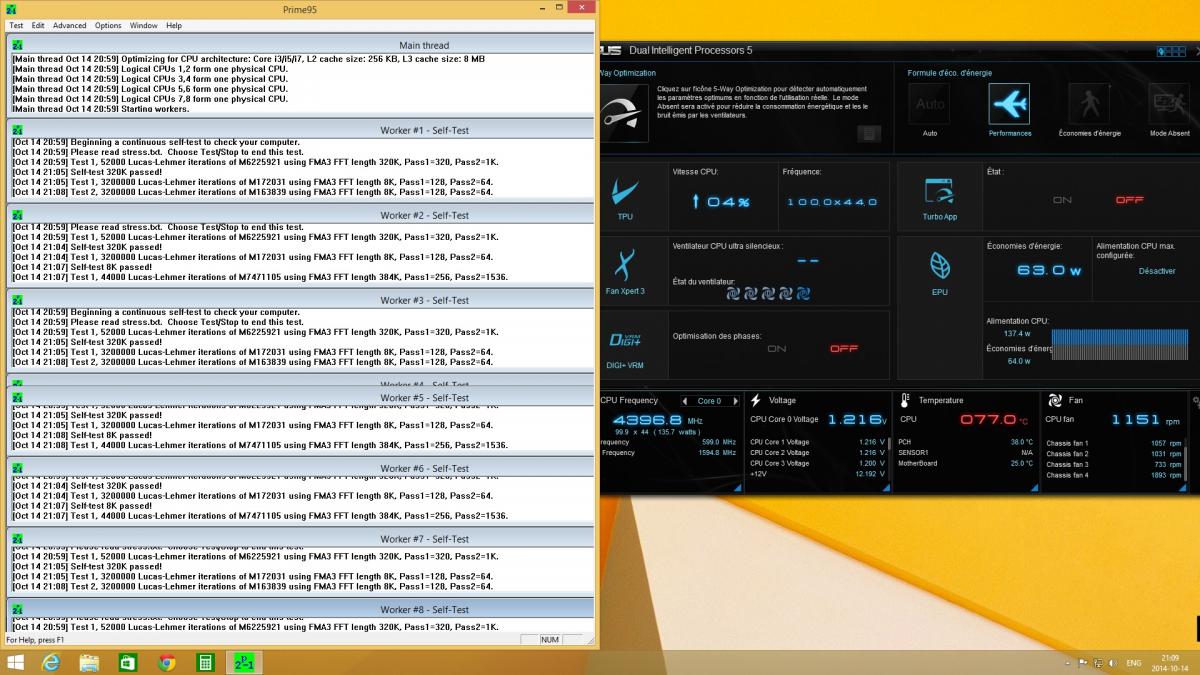Select the Mode Absent icon
The width and height of the screenshot is (1200, 675).
coord(1169,104)
